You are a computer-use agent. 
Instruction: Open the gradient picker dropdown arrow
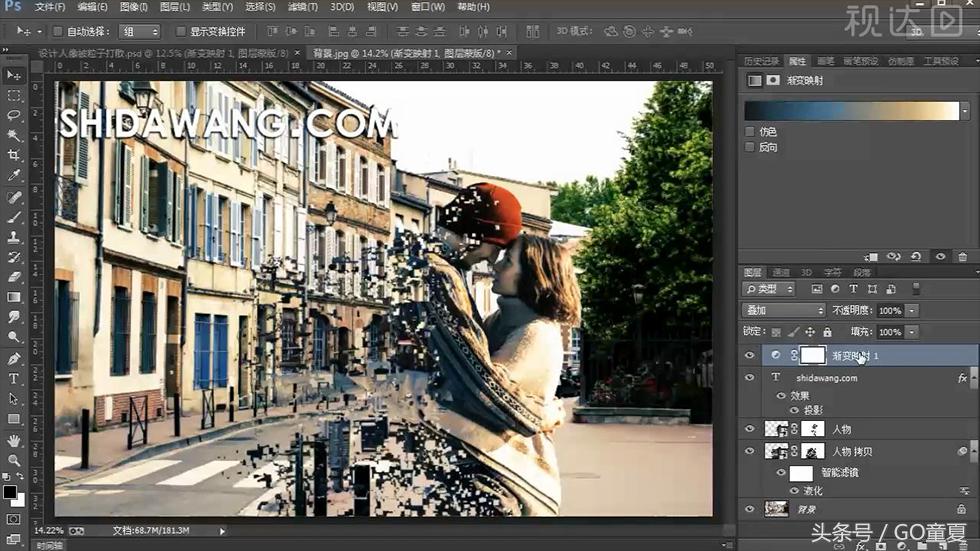[x=965, y=110]
